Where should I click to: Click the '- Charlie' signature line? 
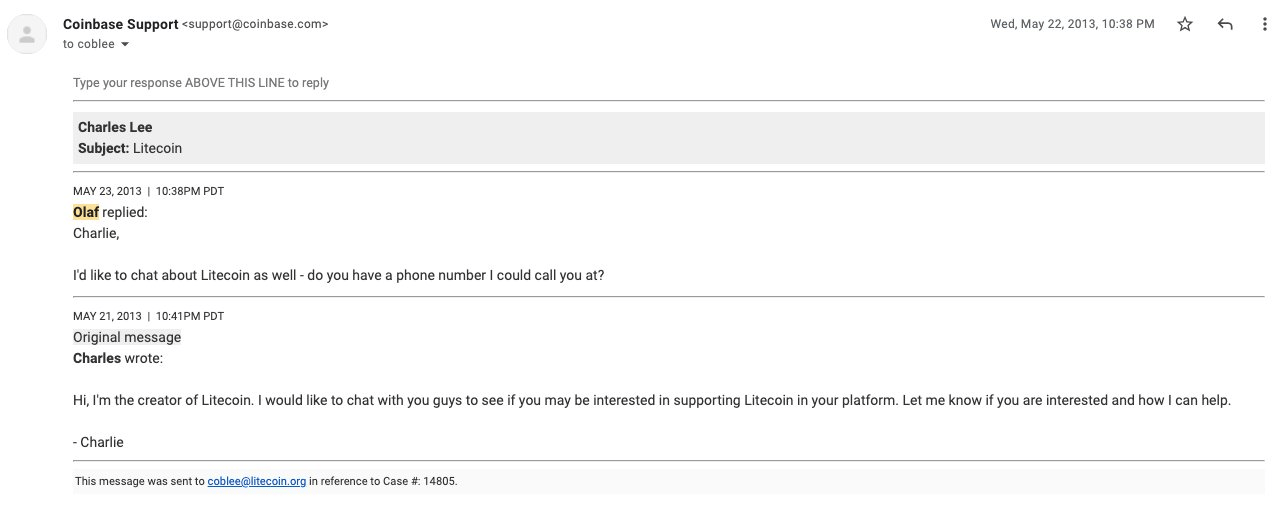(98, 441)
